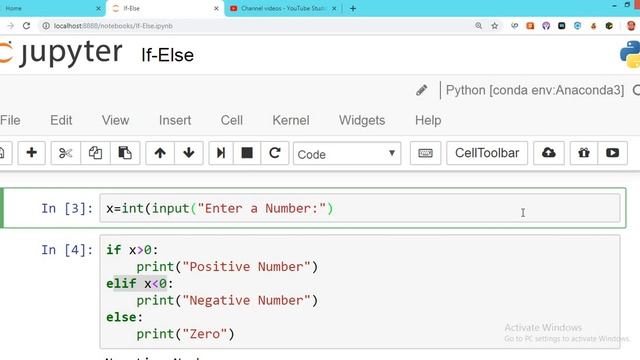640x360 pixels.
Task: Move selected cell up arrow
Action: click(x=160, y=153)
